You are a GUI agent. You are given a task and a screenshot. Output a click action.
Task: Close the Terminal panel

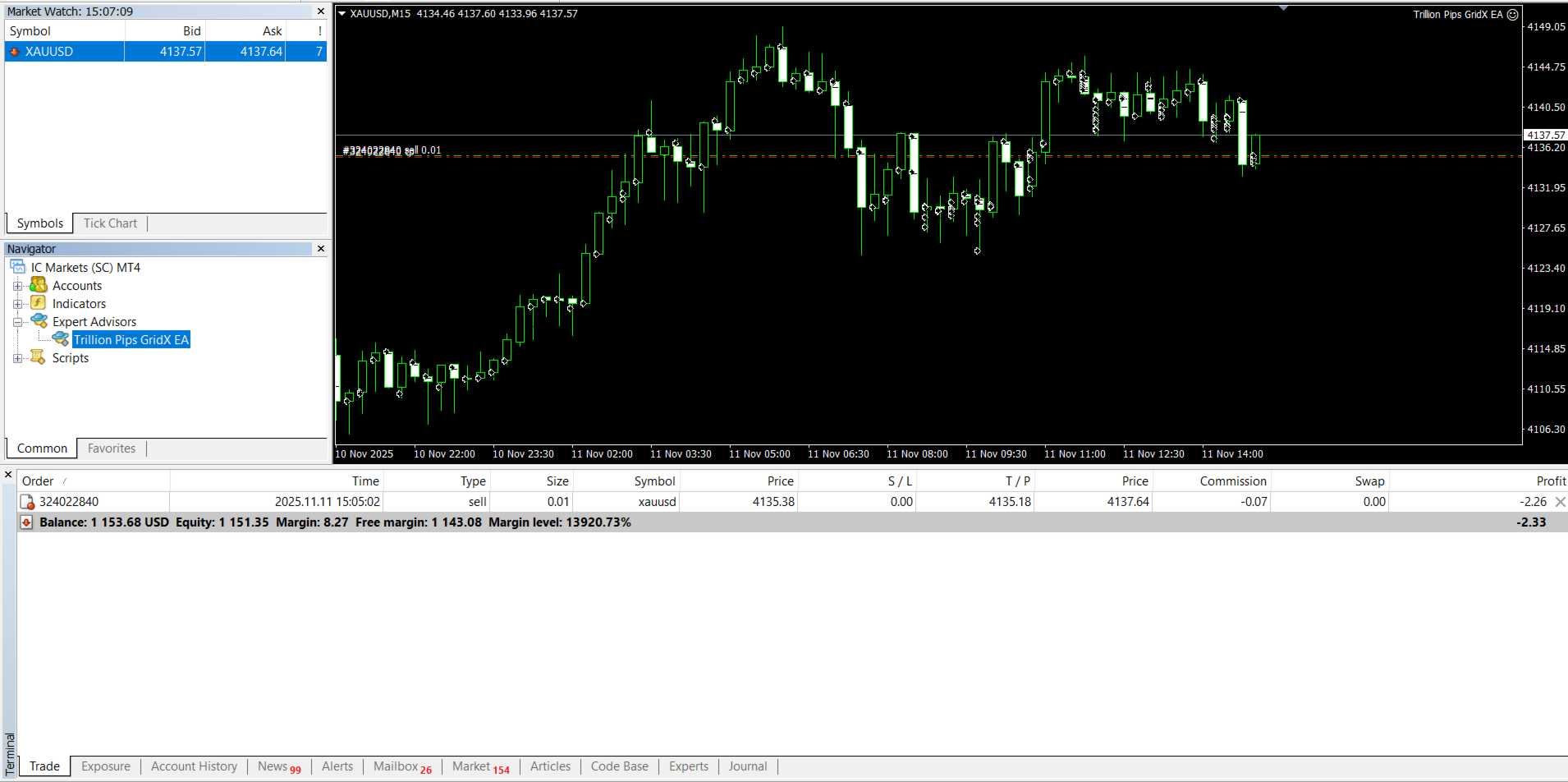(8, 475)
